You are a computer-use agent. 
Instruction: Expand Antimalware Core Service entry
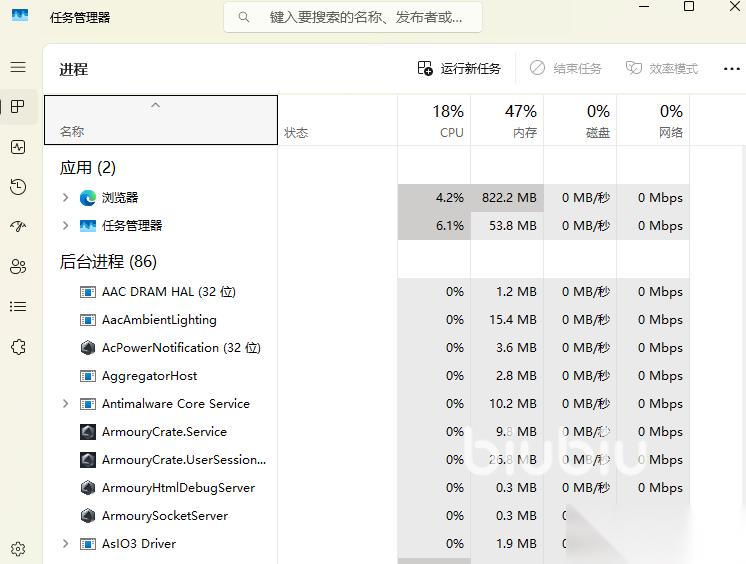pyautogui.click(x=66, y=404)
